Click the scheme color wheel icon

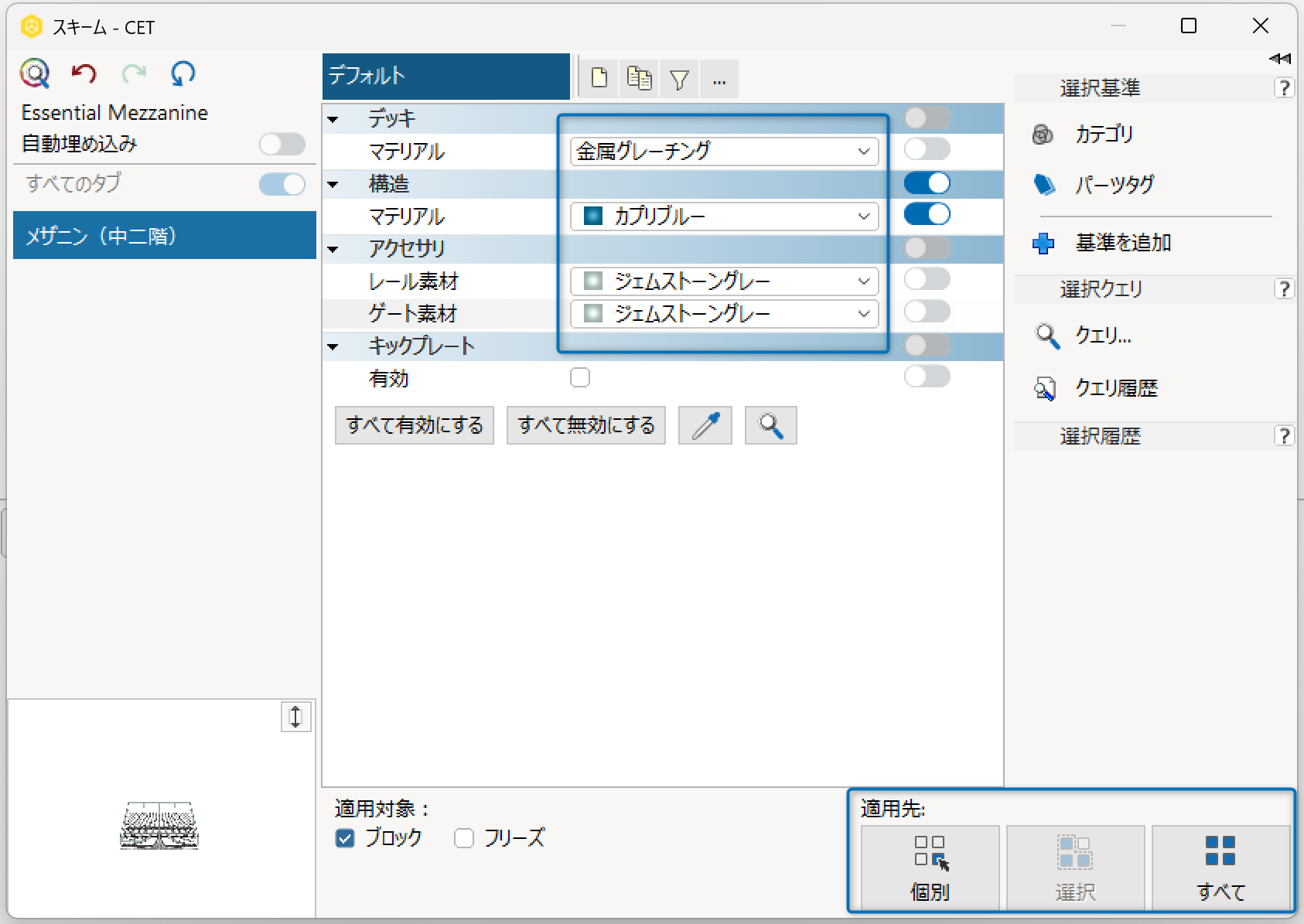35,73
